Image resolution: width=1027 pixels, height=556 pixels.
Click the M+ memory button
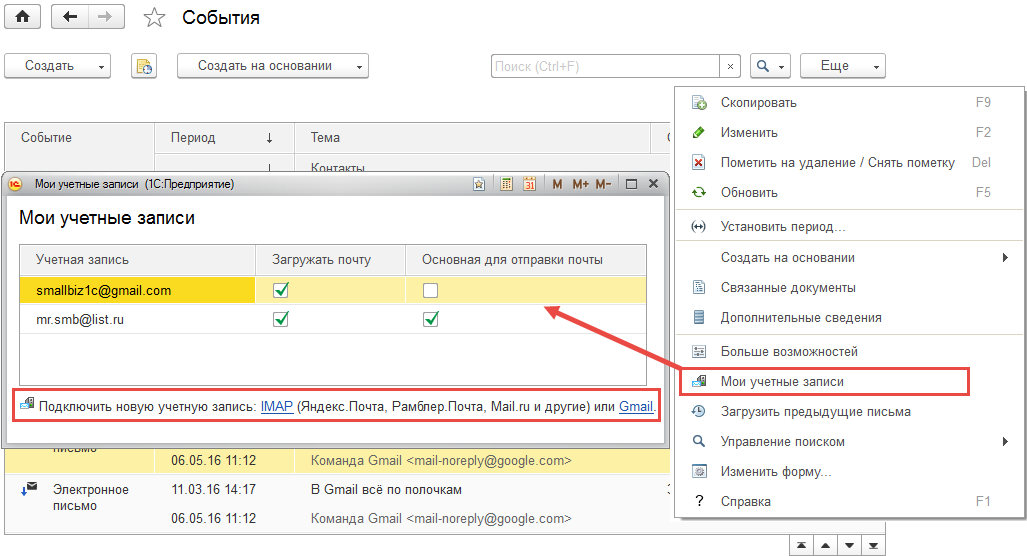pos(580,184)
